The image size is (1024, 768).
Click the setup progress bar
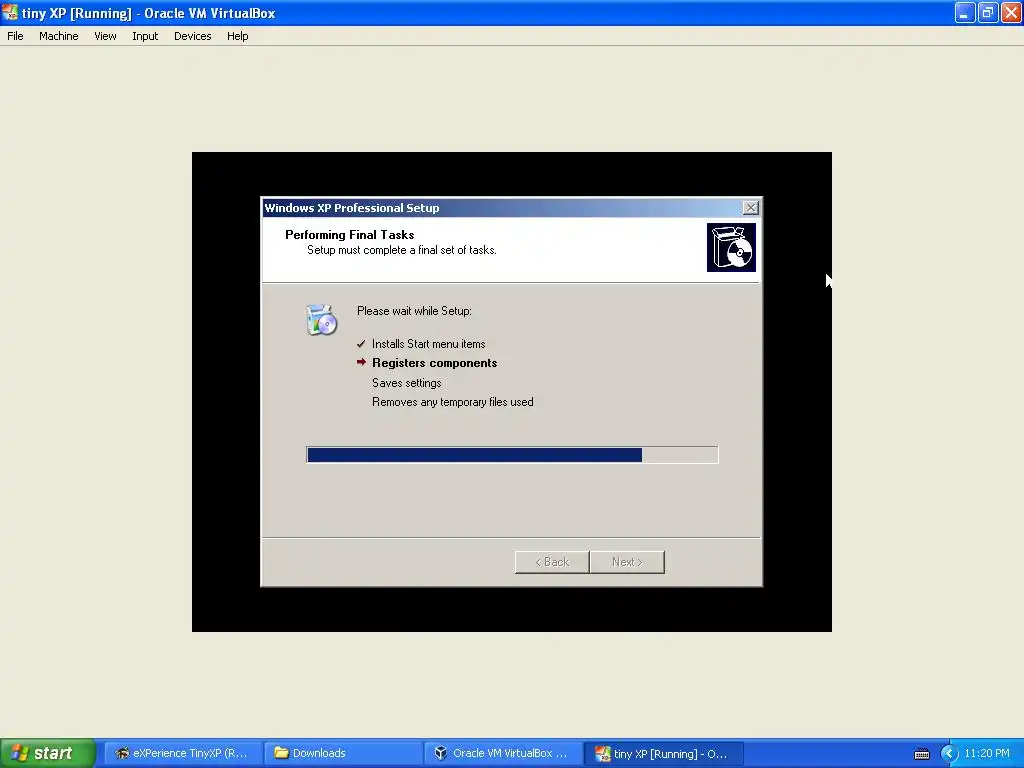pyautogui.click(x=512, y=455)
